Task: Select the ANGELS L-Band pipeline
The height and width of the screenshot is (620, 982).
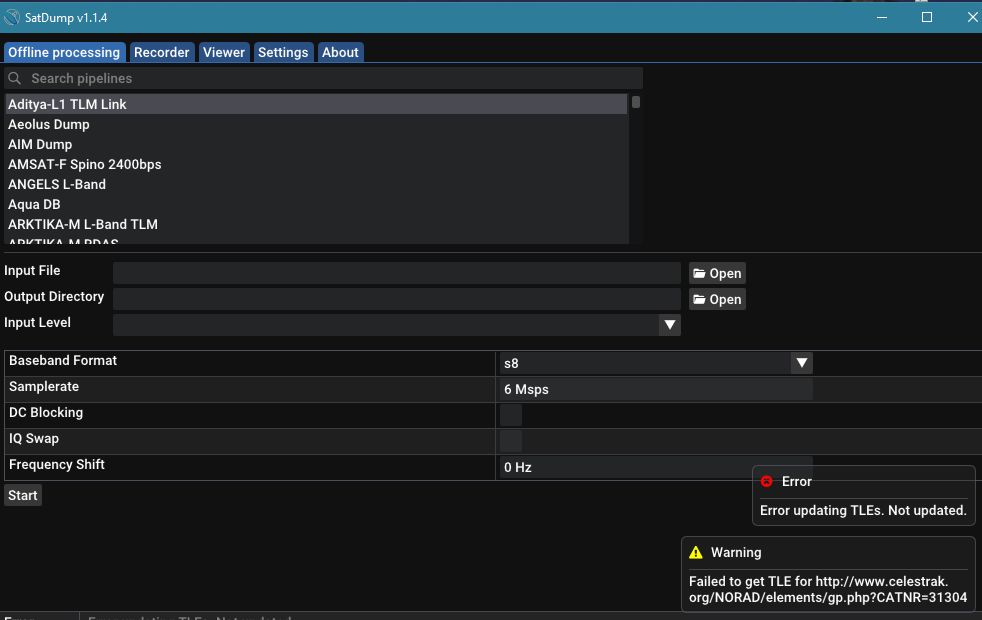Action: 316,184
